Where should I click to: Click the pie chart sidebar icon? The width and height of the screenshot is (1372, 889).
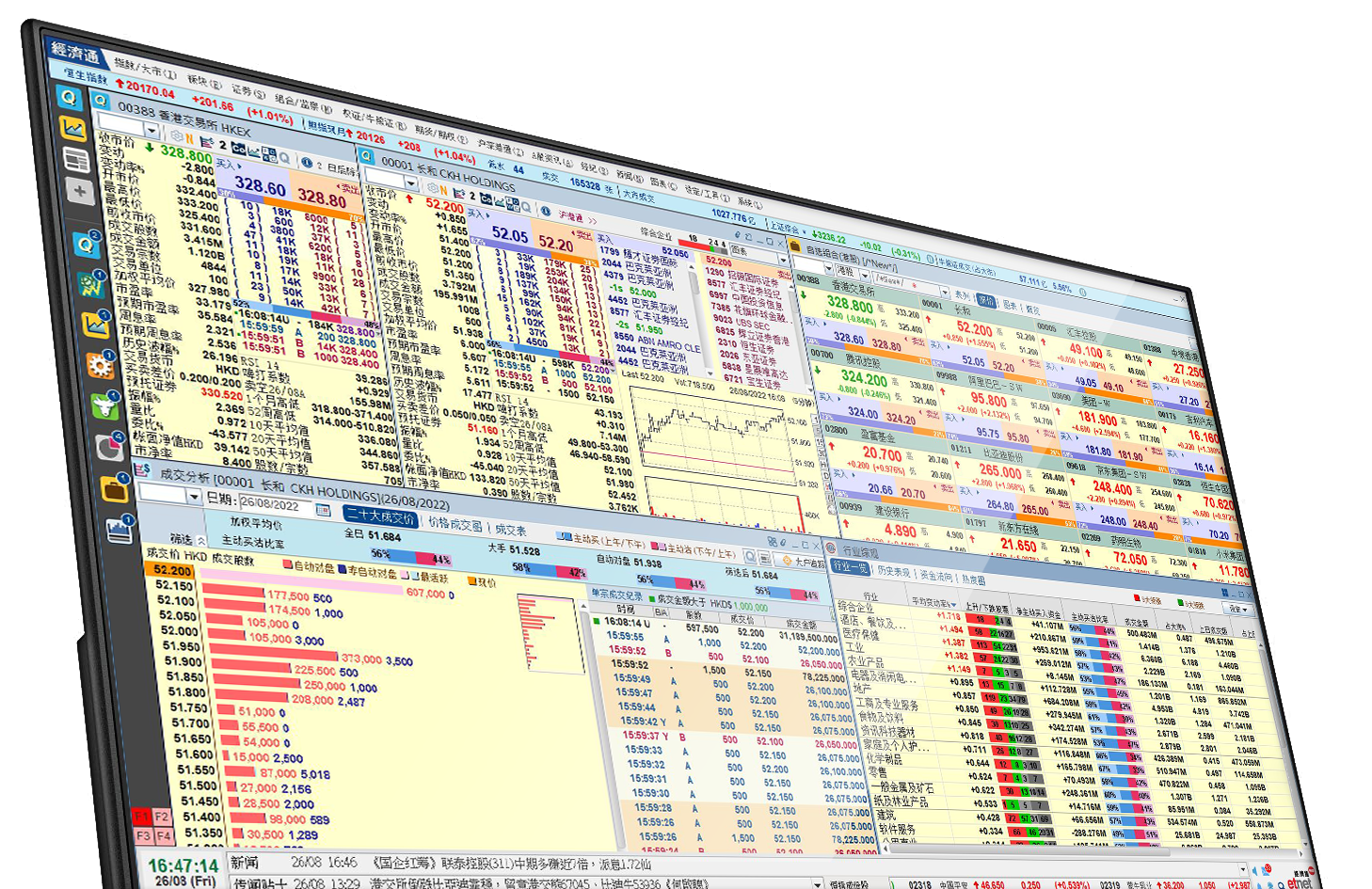[x=109, y=446]
